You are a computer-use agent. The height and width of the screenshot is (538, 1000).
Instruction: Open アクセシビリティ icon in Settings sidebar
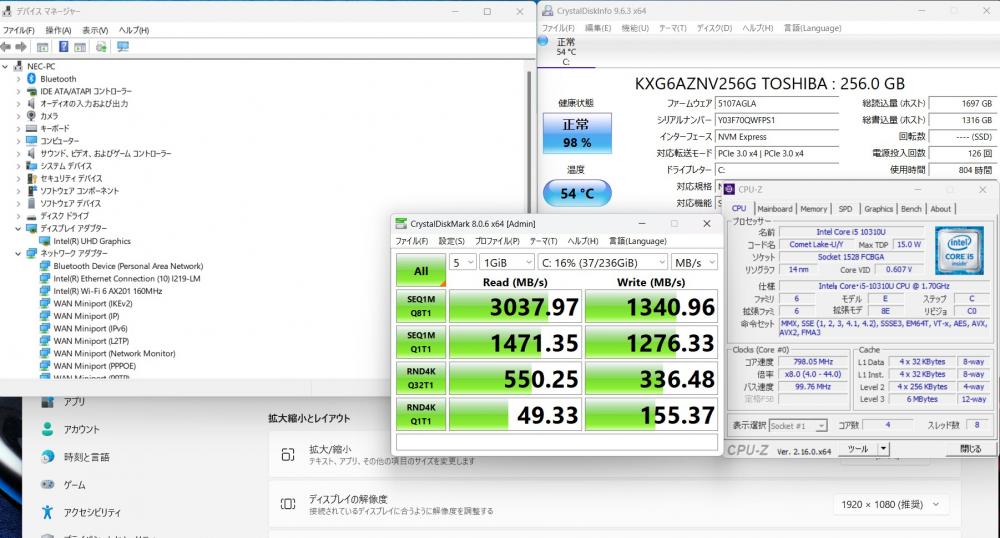47,512
